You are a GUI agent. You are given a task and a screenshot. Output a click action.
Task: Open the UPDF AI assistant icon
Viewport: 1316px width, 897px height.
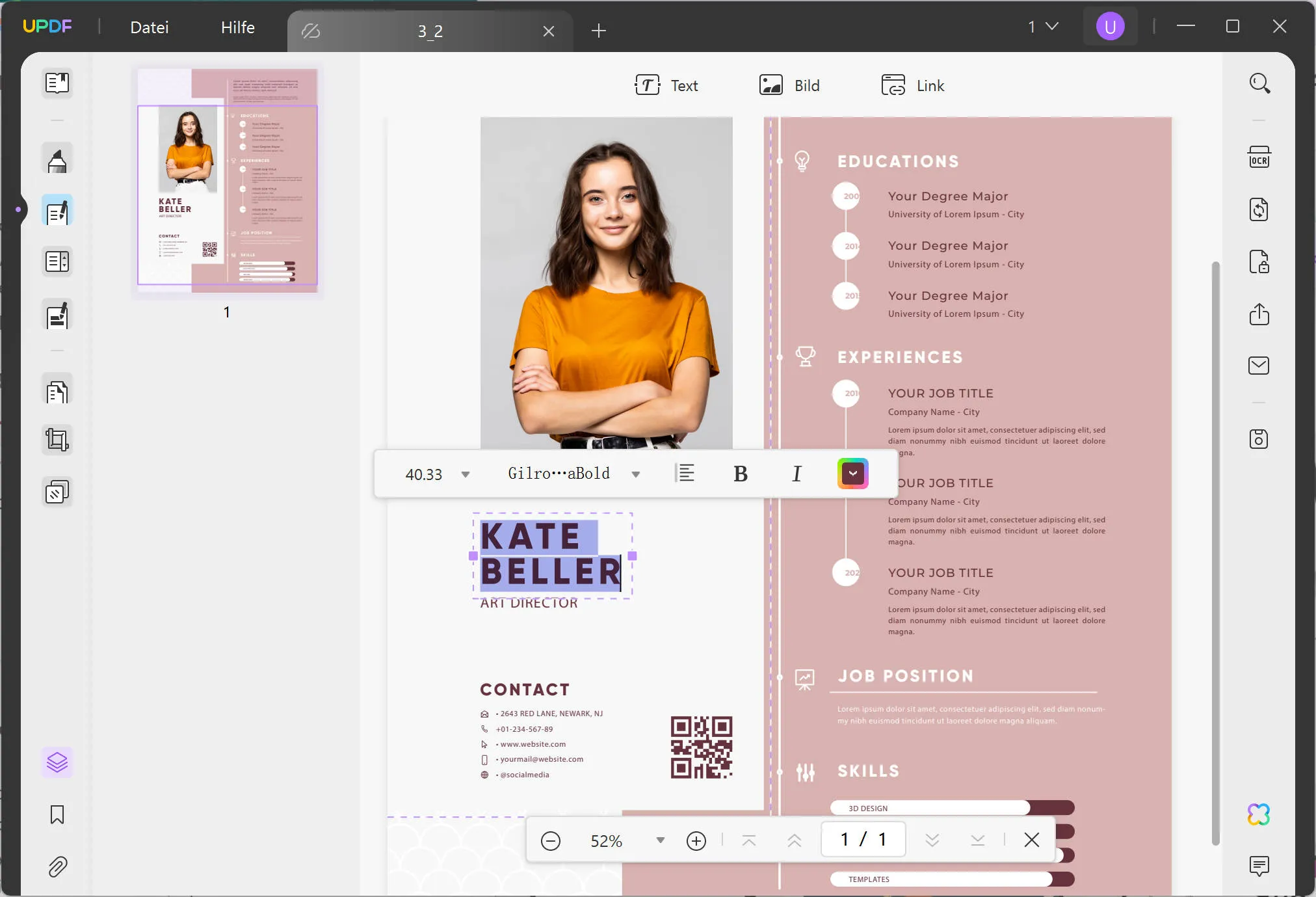1259,814
